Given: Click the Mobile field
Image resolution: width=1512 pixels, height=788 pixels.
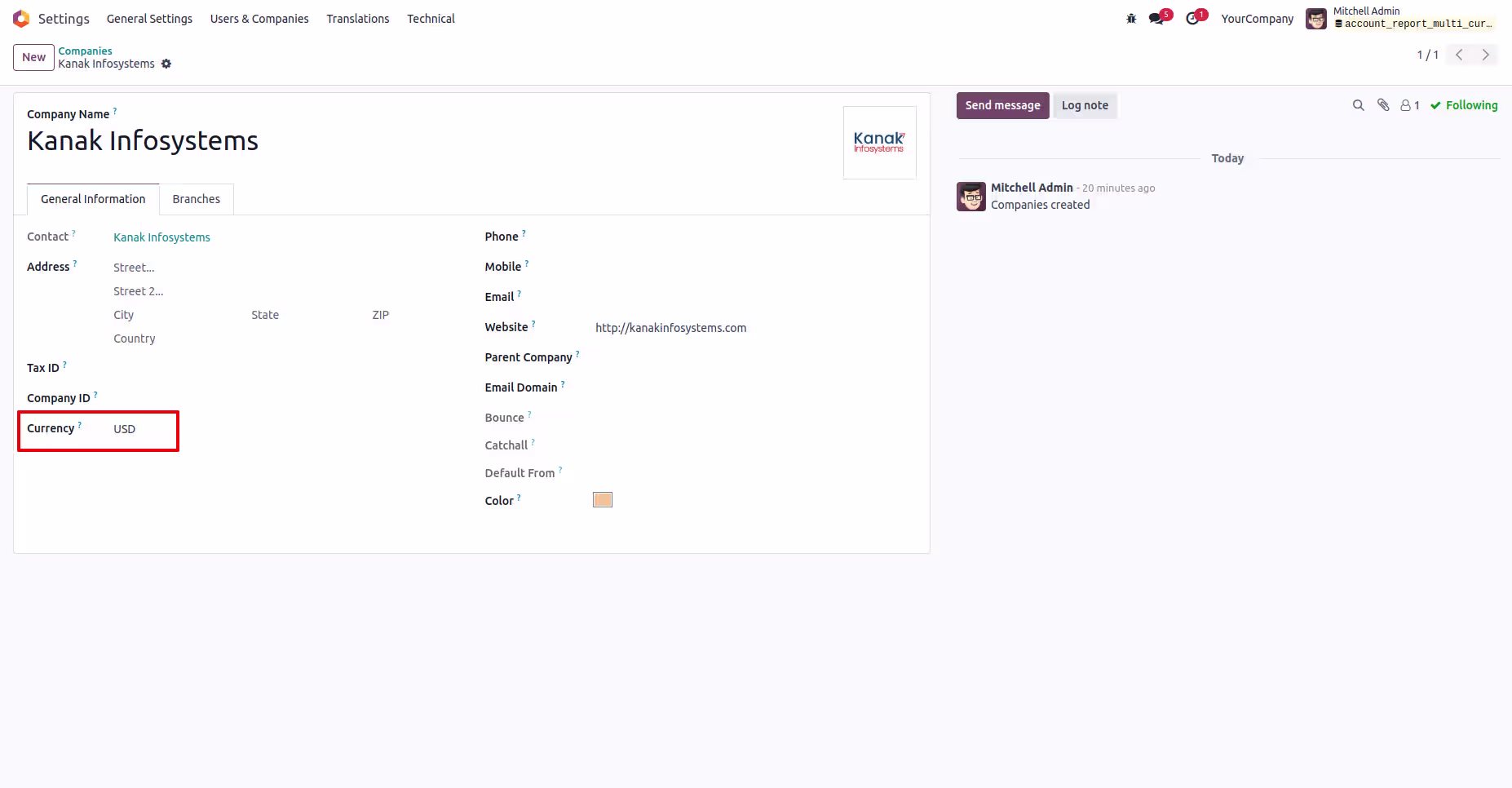Looking at the screenshot, I should 754,267.
